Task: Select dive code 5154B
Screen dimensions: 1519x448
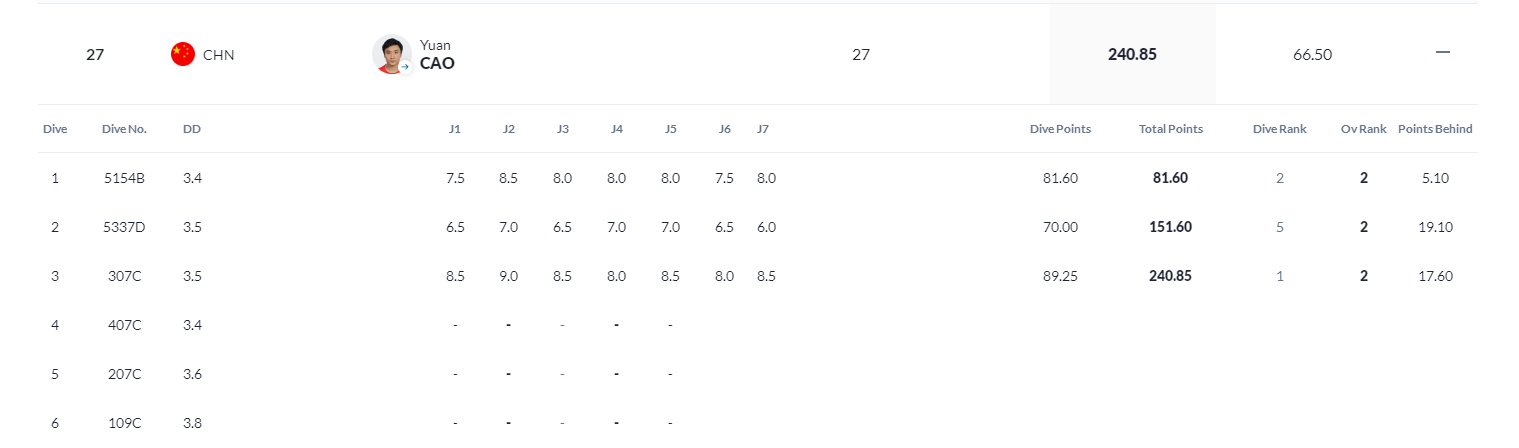Action: pos(125,178)
